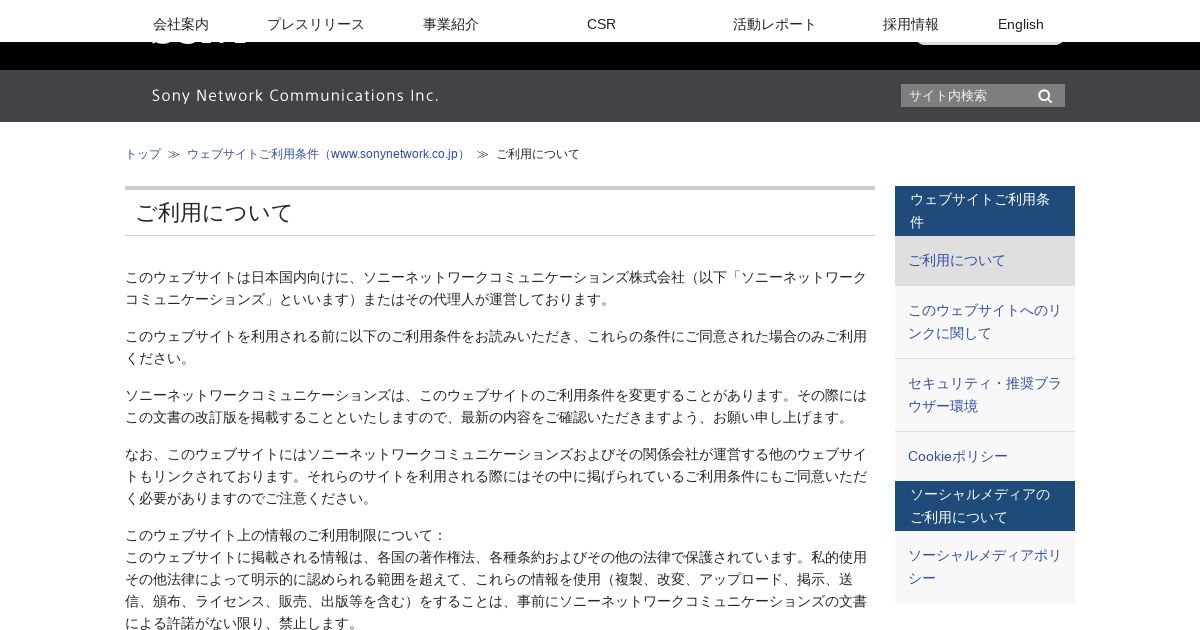Click the ウェブサイトご利用条件 sidebar header

[985, 211]
